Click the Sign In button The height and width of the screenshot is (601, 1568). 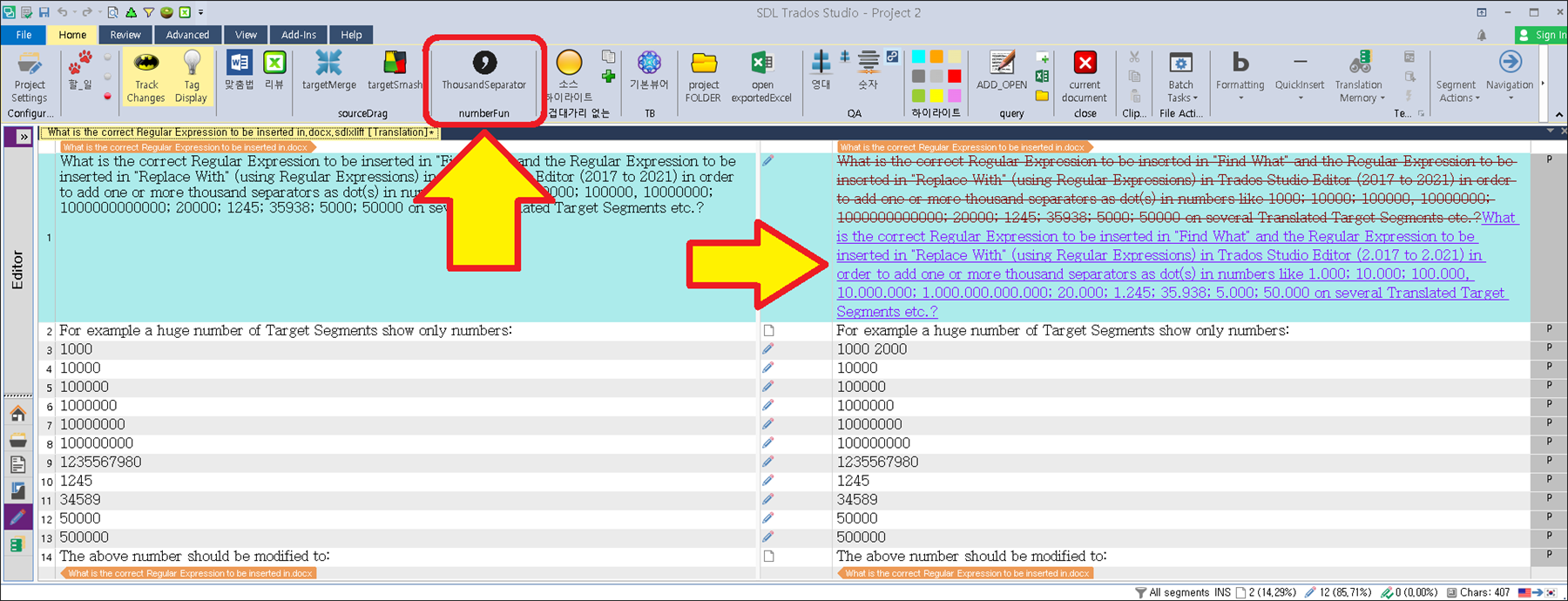pos(1542,35)
